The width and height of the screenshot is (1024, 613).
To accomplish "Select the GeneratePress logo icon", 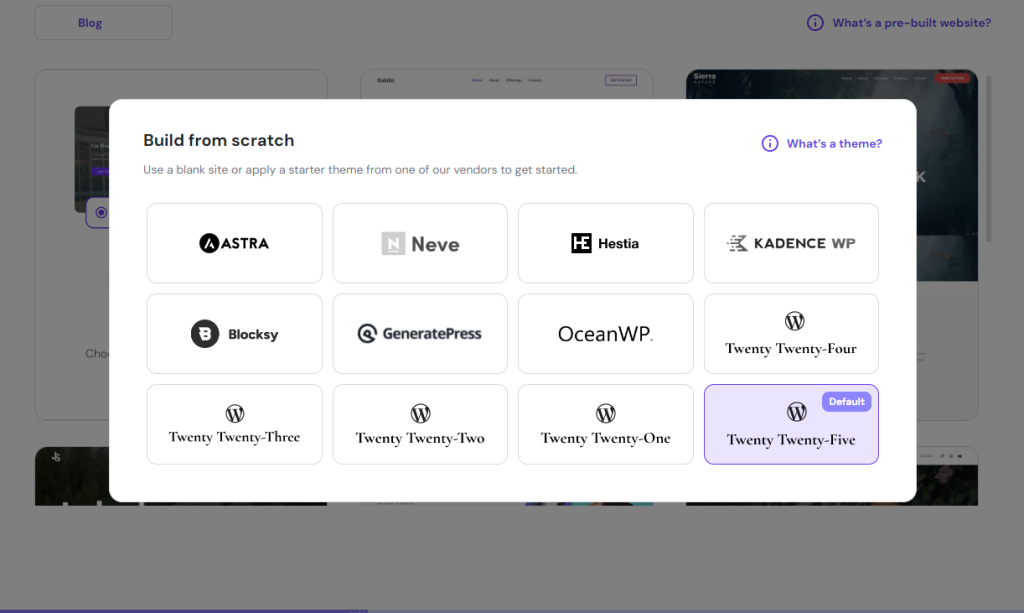I will tap(367, 334).
